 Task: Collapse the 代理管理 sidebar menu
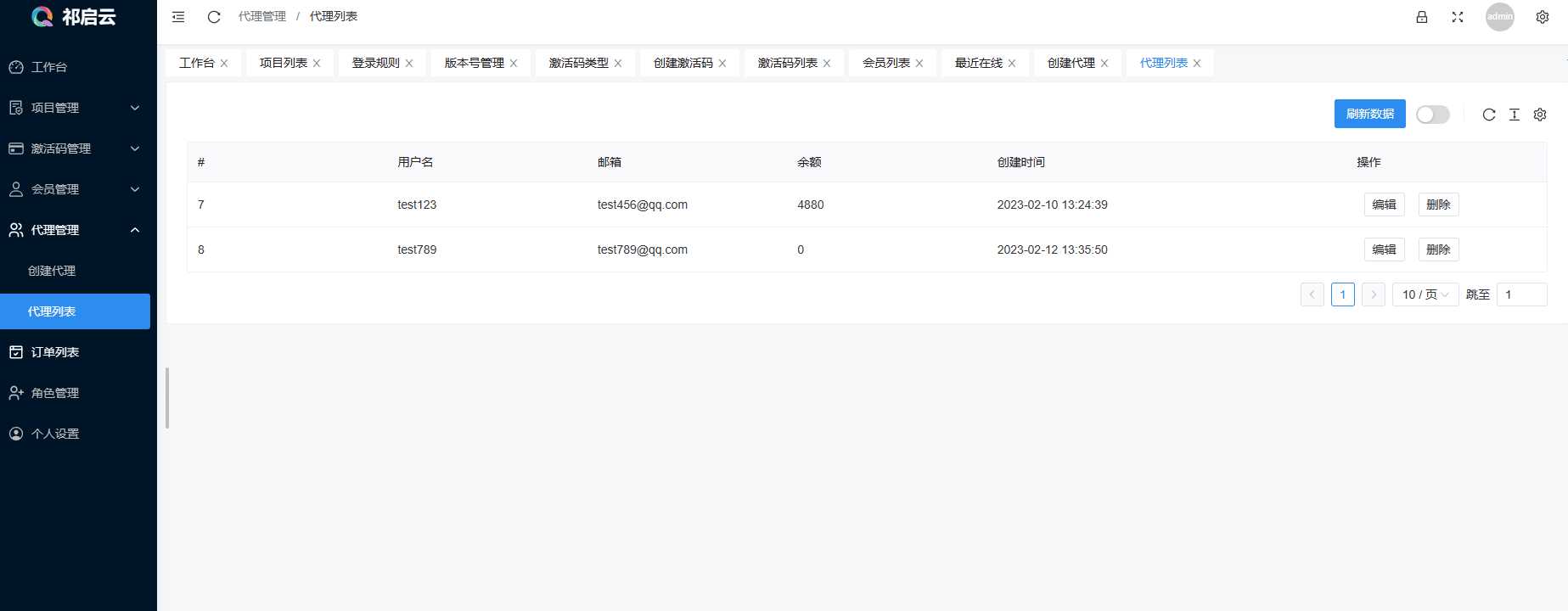click(78, 230)
